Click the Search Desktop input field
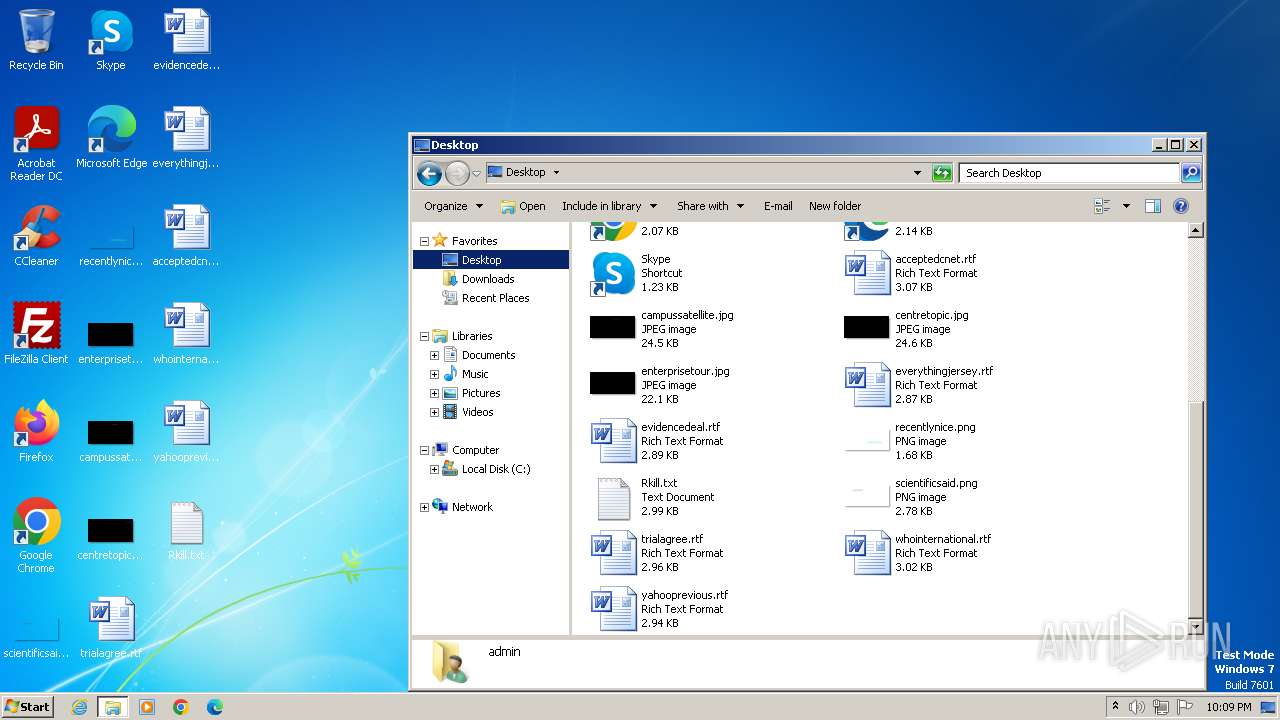This screenshot has width=1280, height=720. tap(1069, 173)
